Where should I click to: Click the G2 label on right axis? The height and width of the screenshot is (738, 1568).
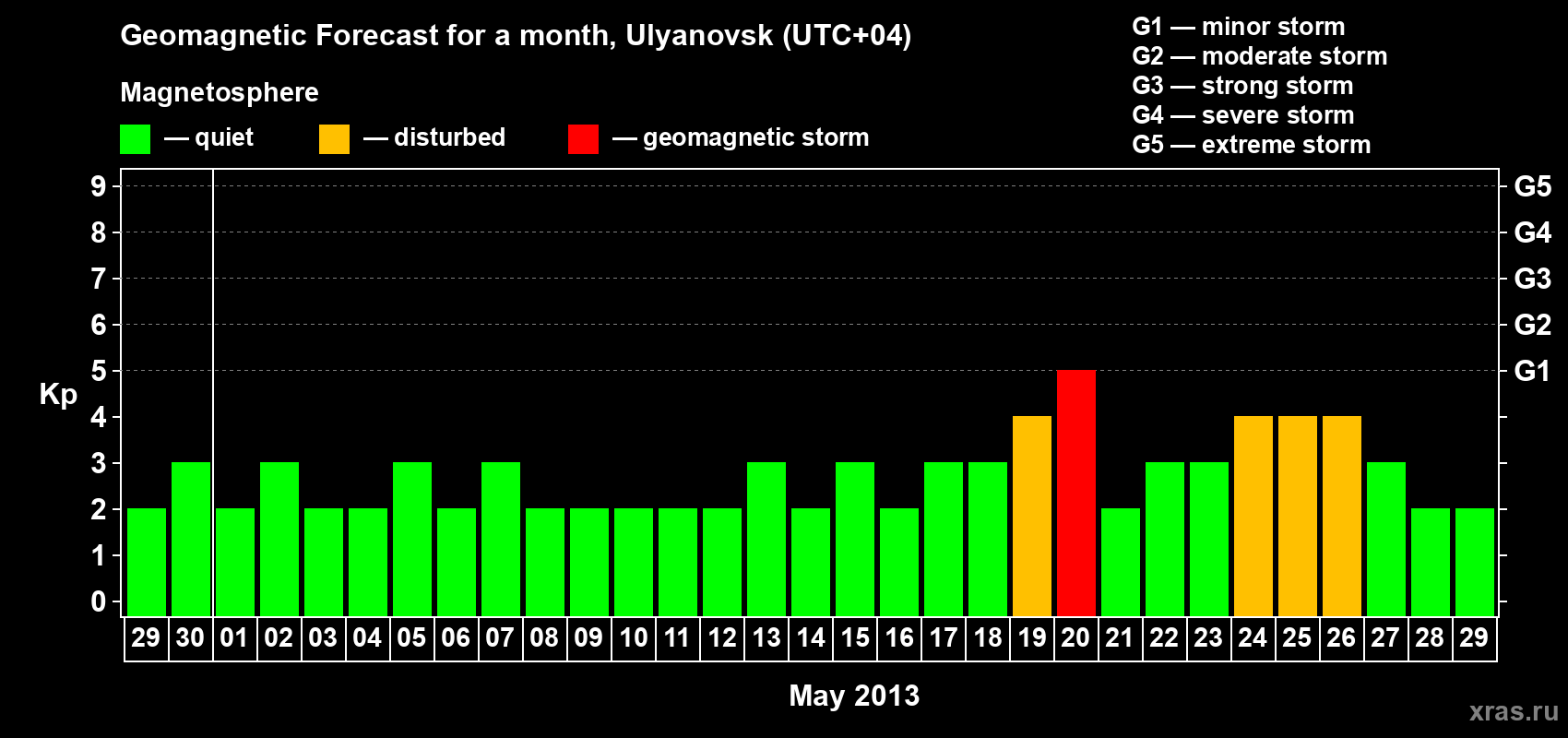[x=1533, y=325]
